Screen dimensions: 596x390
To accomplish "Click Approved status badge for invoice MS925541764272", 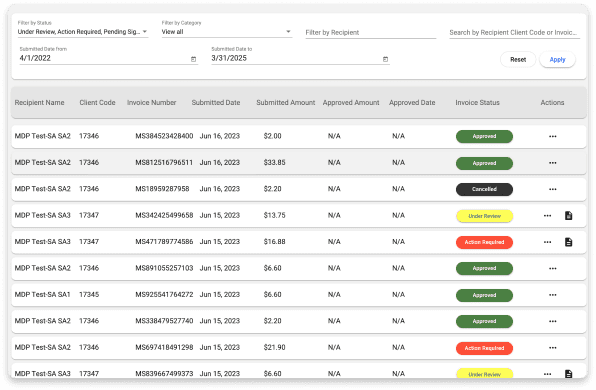I will 484,295.
